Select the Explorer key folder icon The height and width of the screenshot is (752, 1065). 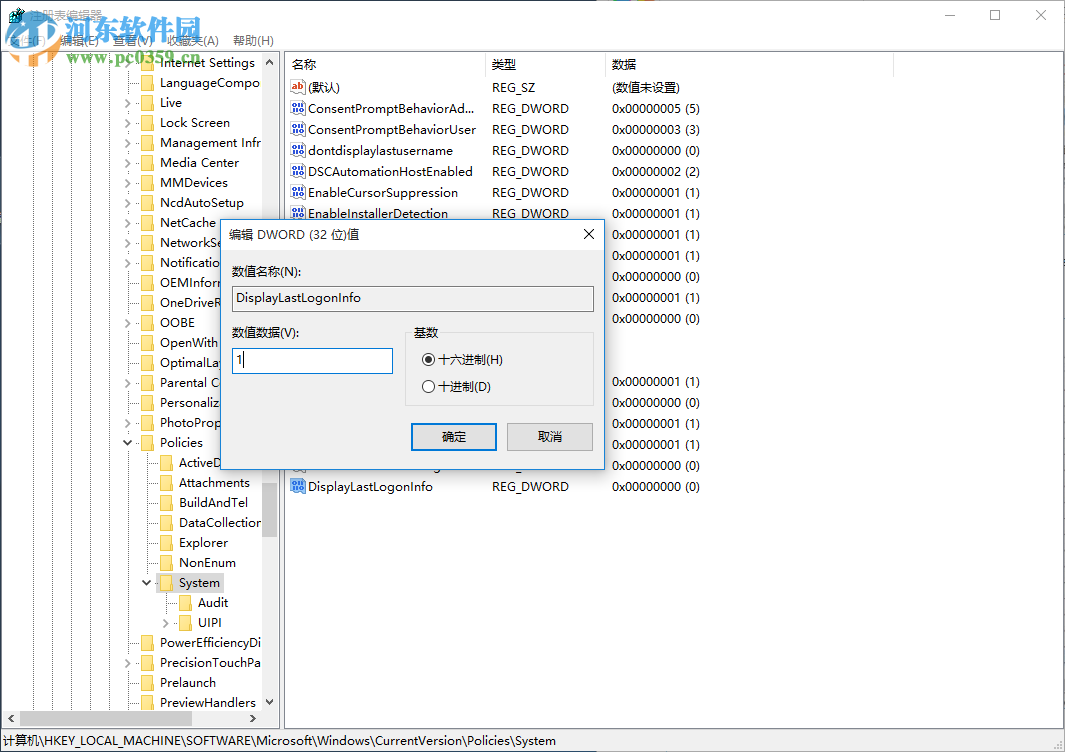166,542
